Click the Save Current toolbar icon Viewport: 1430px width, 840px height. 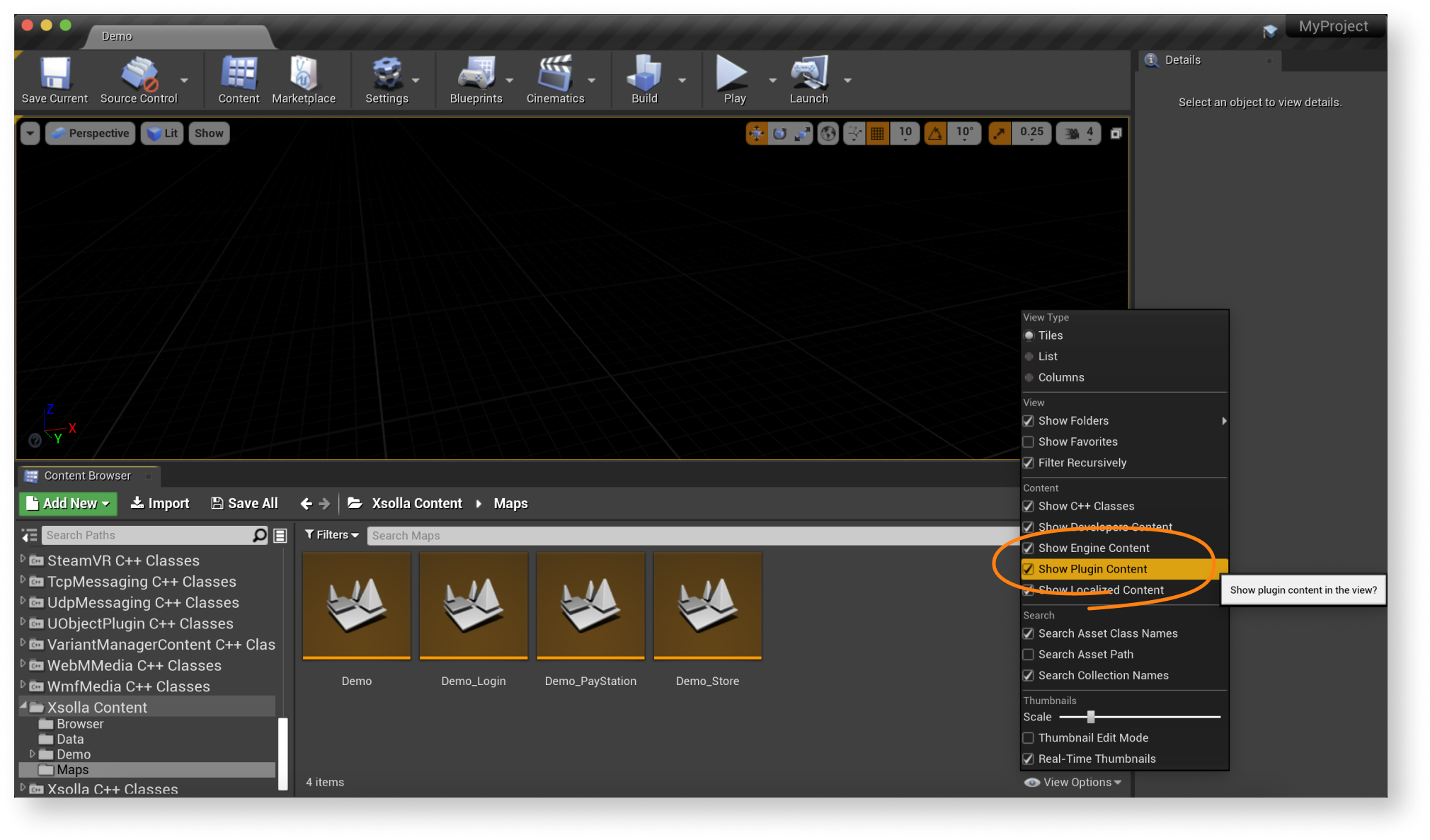click(55, 74)
